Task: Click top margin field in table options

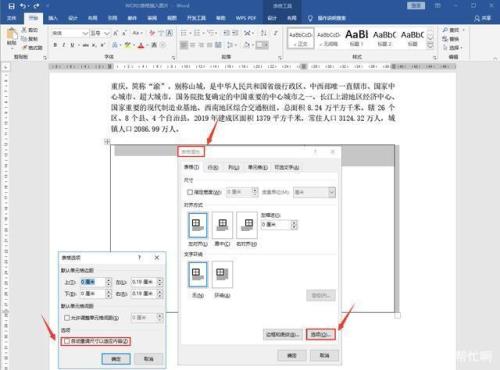Action: click(93, 282)
